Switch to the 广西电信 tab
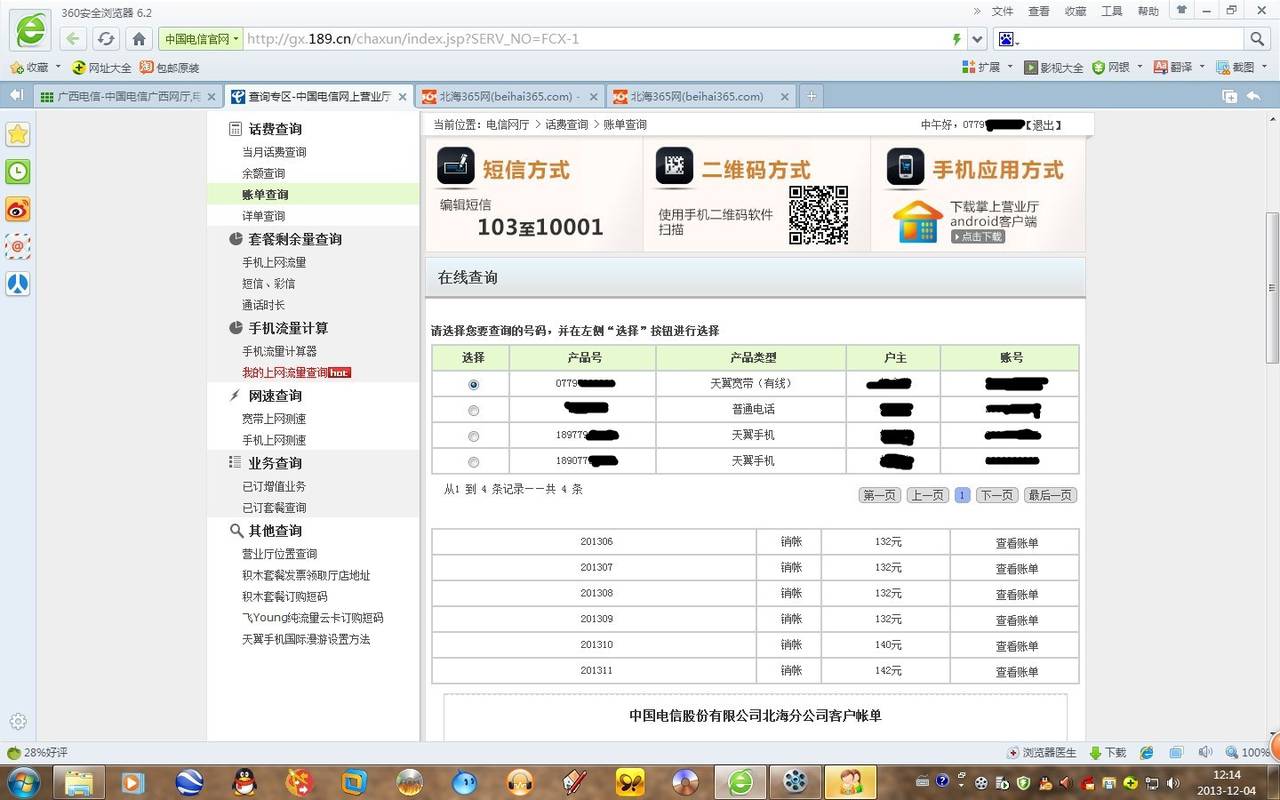The width and height of the screenshot is (1280, 800). tap(128, 96)
